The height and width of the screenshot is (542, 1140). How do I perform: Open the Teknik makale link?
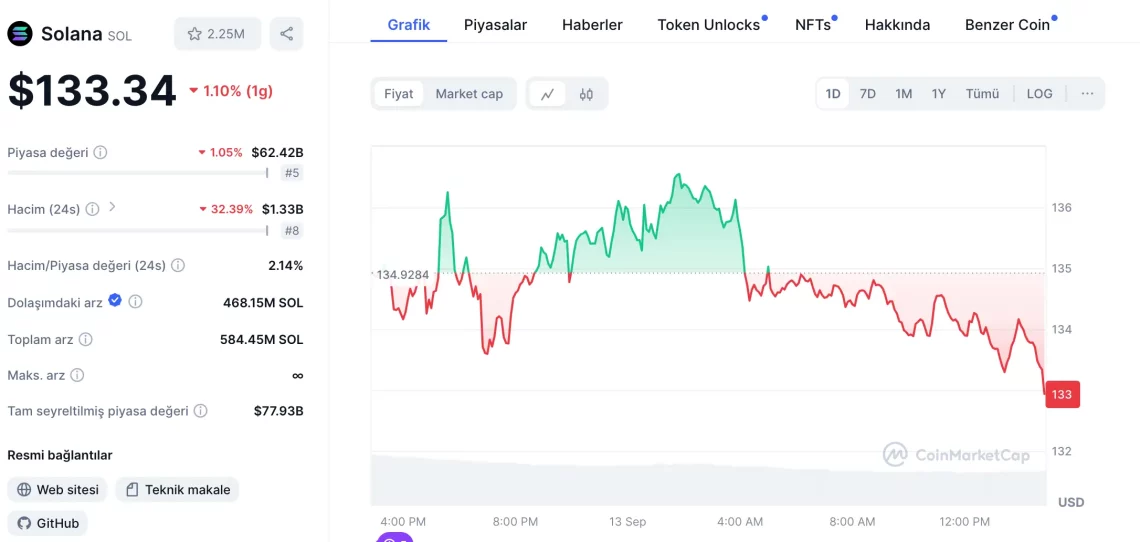tap(177, 490)
